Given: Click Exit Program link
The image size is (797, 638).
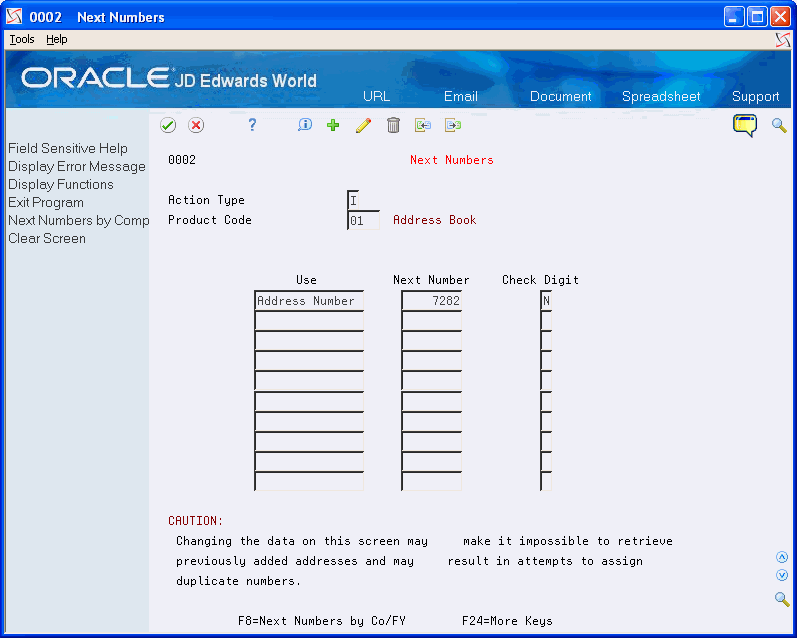Looking at the screenshot, I should pos(46,202).
